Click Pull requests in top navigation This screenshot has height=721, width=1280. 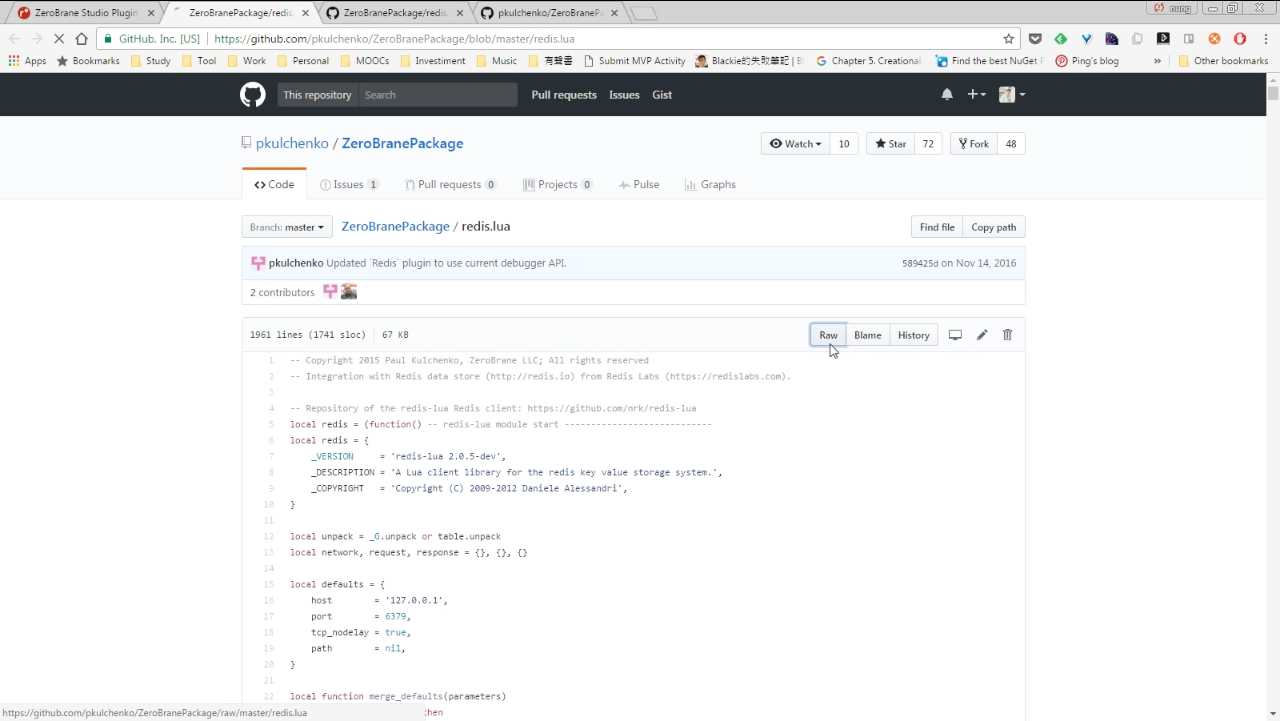(564, 95)
